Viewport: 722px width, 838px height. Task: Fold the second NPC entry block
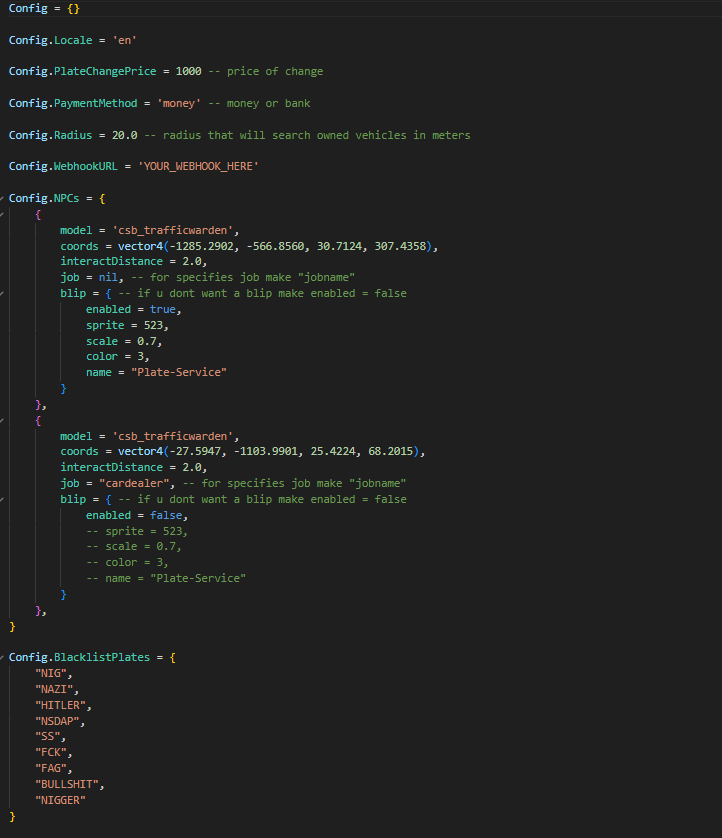coord(3,421)
